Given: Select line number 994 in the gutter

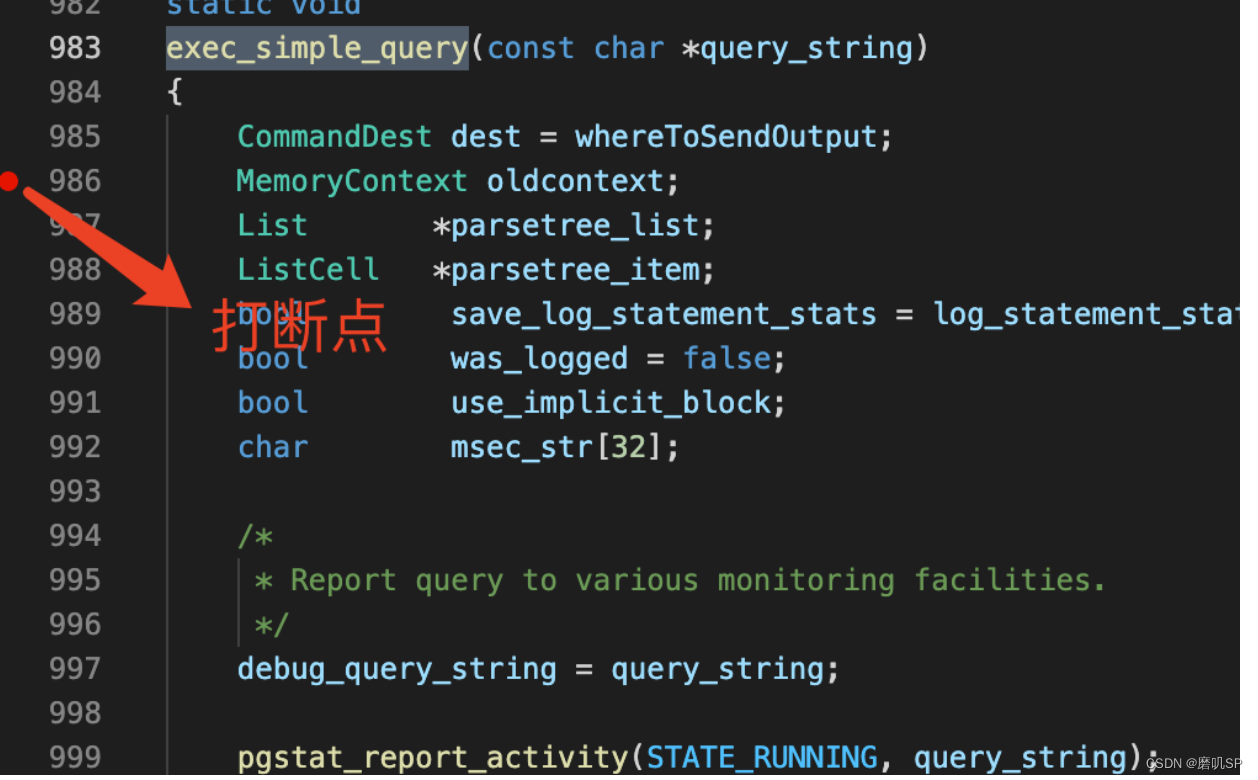Looking at the screenshot, I should point(75,535).
